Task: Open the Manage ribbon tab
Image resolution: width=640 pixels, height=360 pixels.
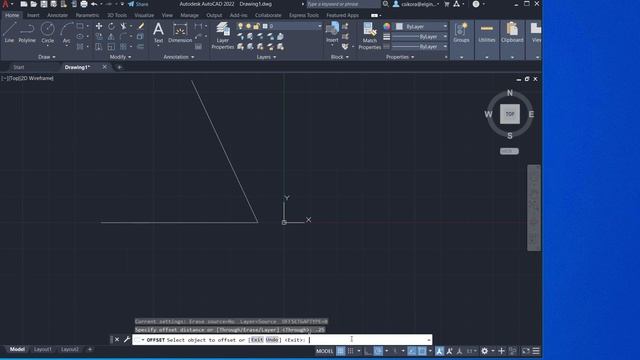Action: (x=189, y=15)
